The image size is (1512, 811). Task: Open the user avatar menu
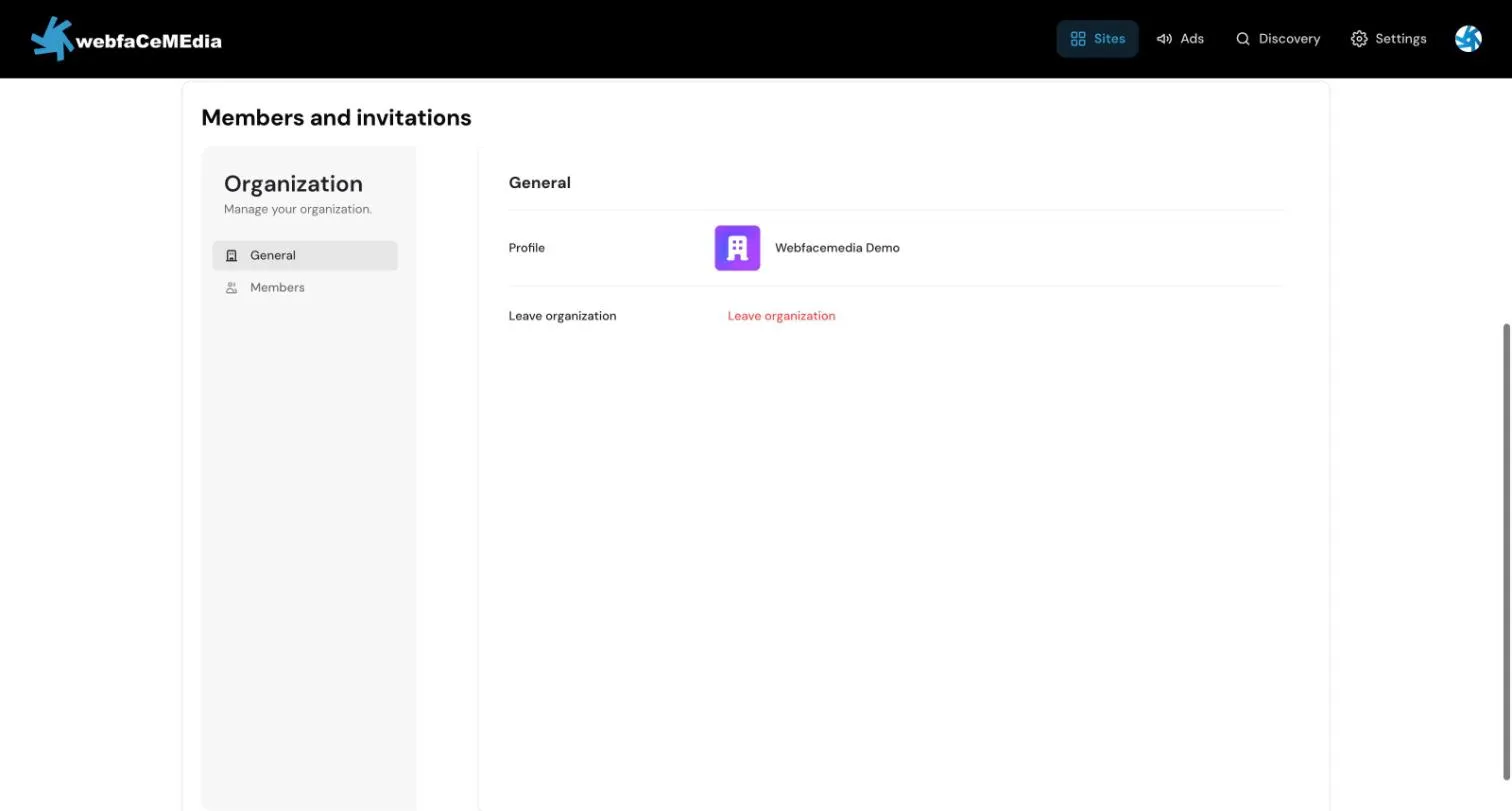tap(1468, 39)
